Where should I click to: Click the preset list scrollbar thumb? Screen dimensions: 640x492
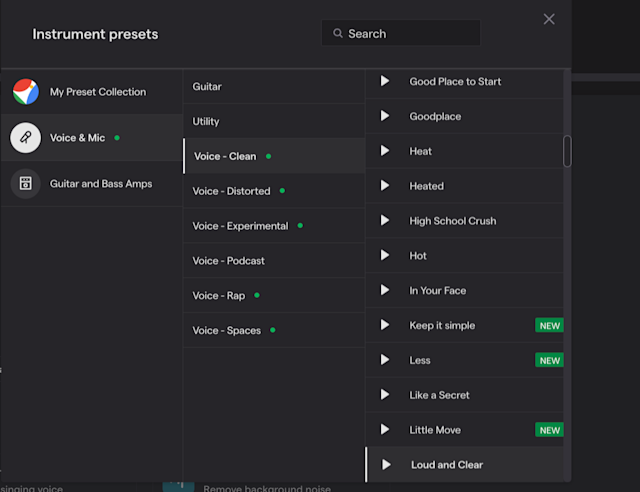(x=567, y=151)
